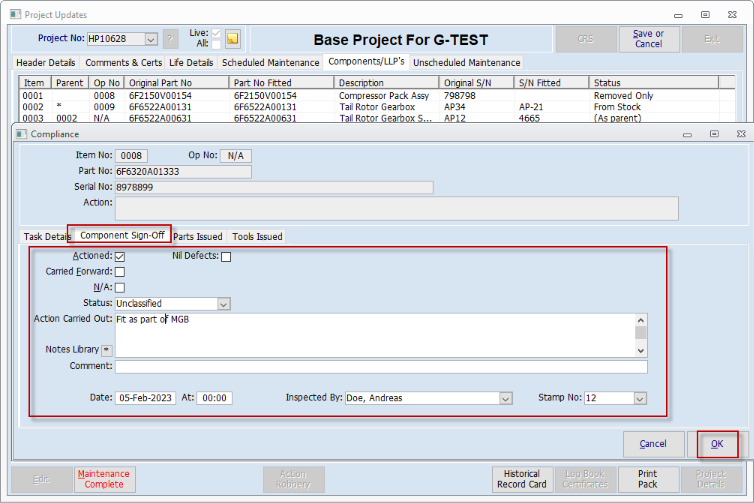Click the yellow note icon beside Live

click(x=232, y=38)
